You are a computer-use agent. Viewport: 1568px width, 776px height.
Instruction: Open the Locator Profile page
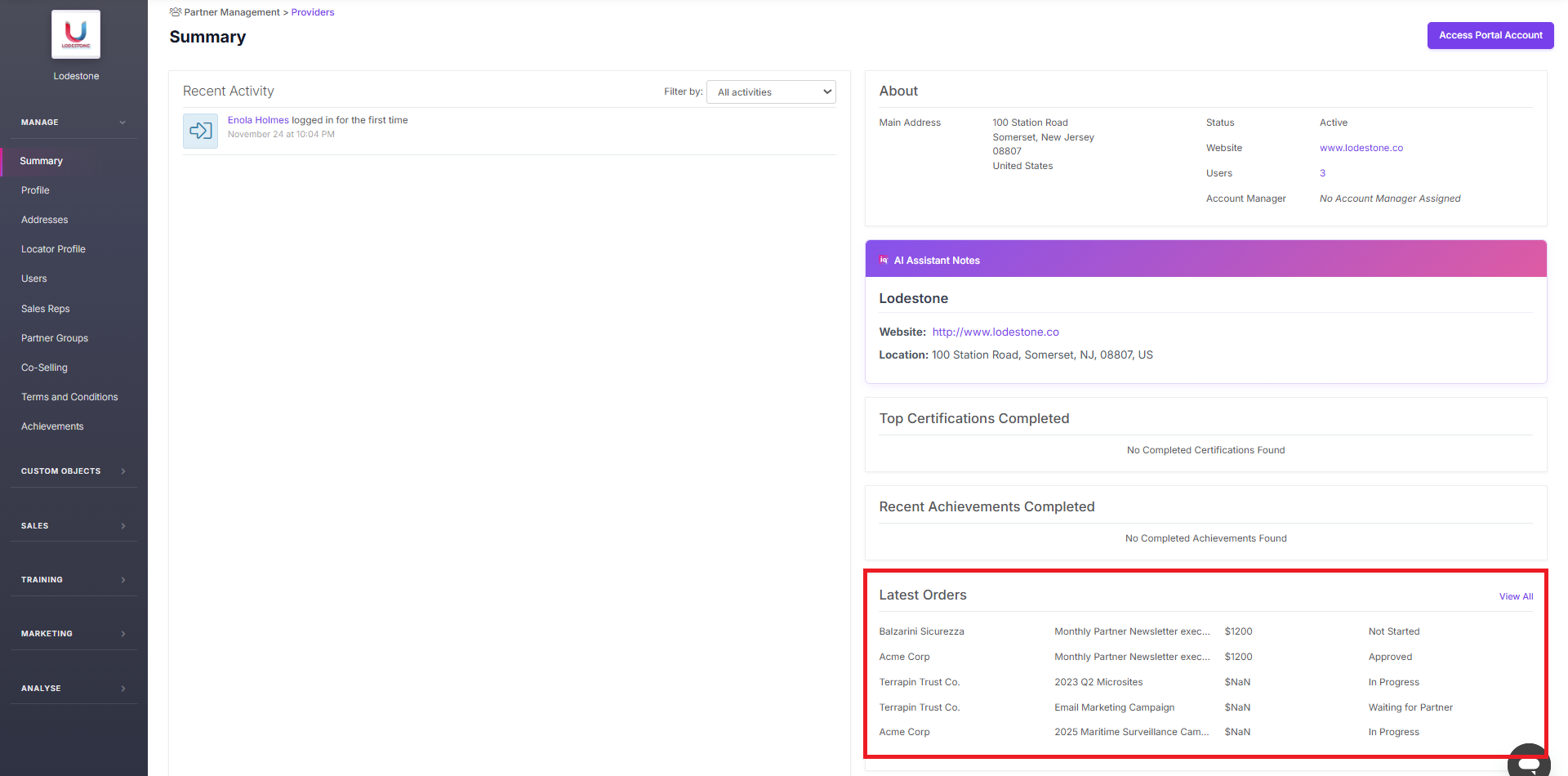point(53,248)
